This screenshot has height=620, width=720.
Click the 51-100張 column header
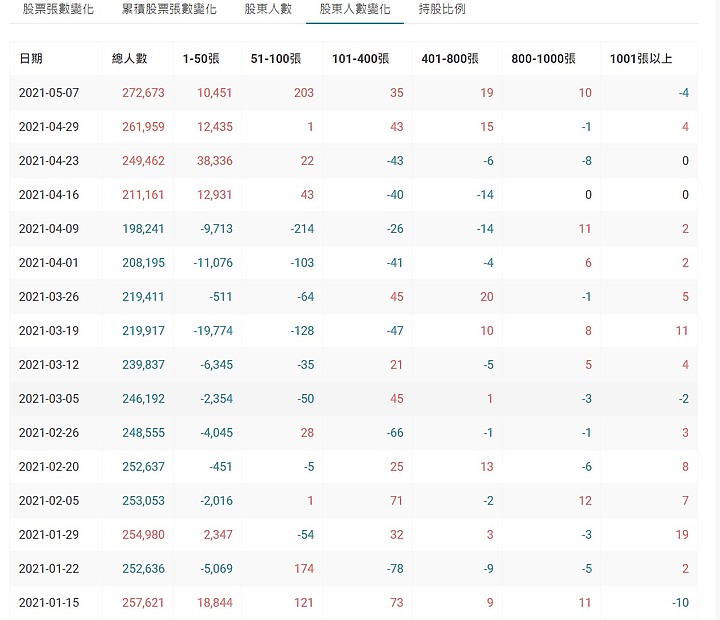coord(276,58)
